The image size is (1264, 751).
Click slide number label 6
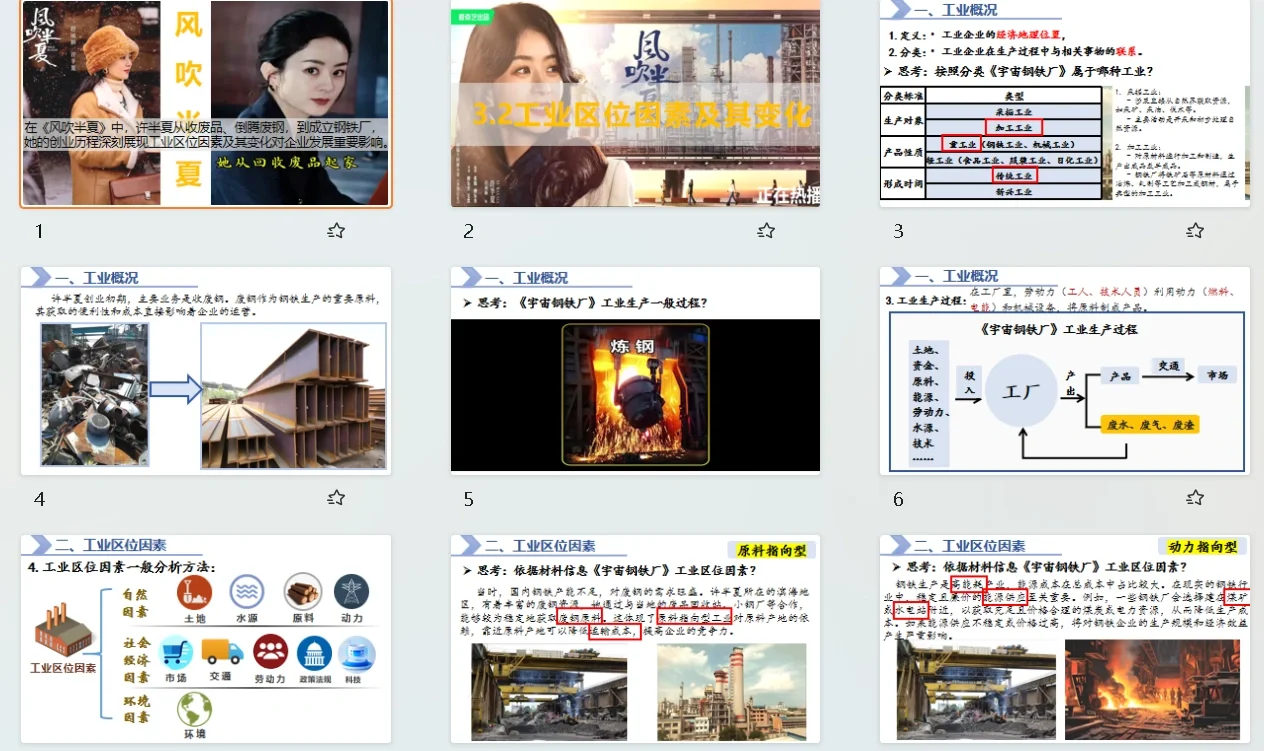pos(898,499)
